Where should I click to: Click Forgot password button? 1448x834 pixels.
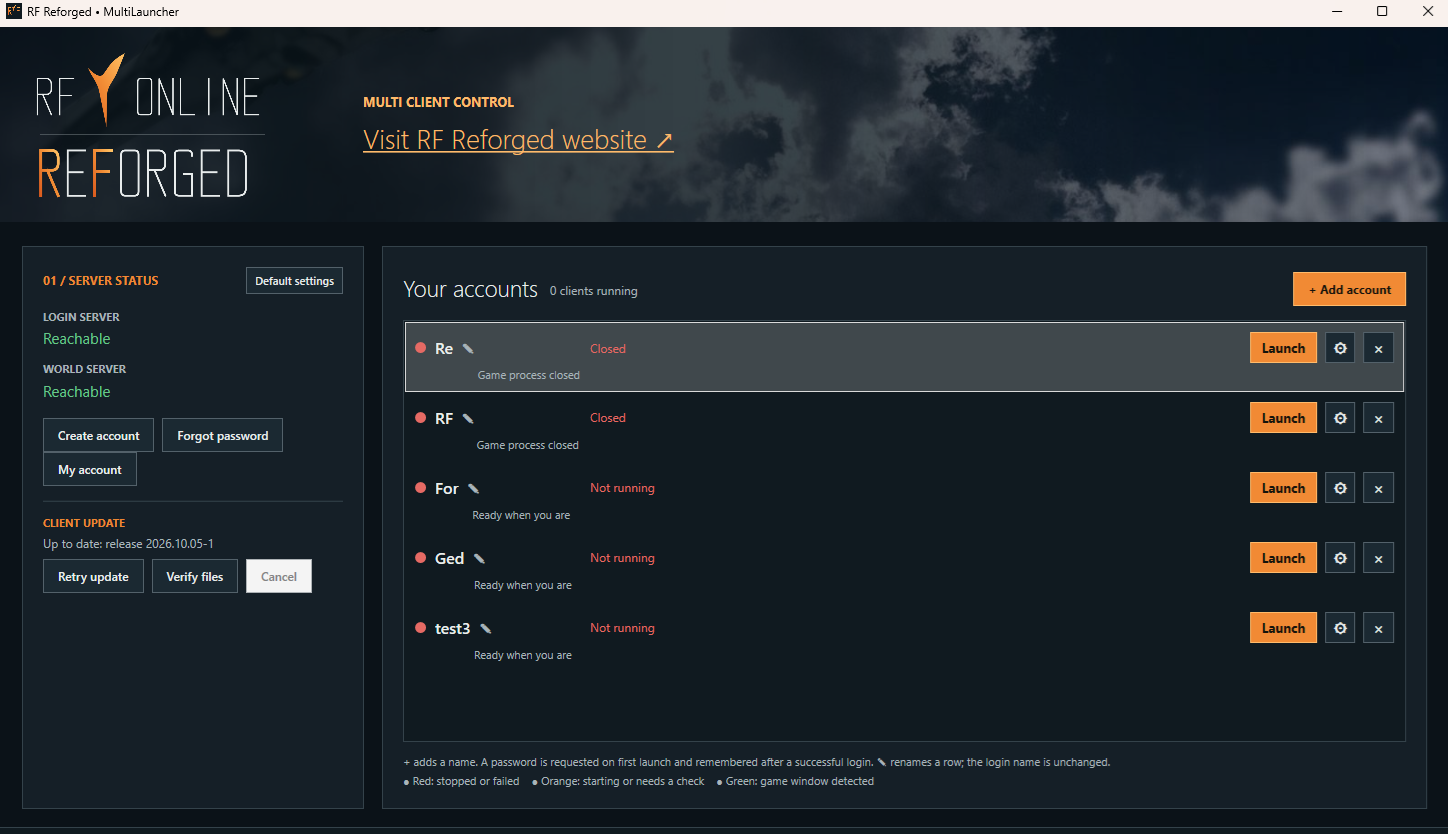(222, 435)
